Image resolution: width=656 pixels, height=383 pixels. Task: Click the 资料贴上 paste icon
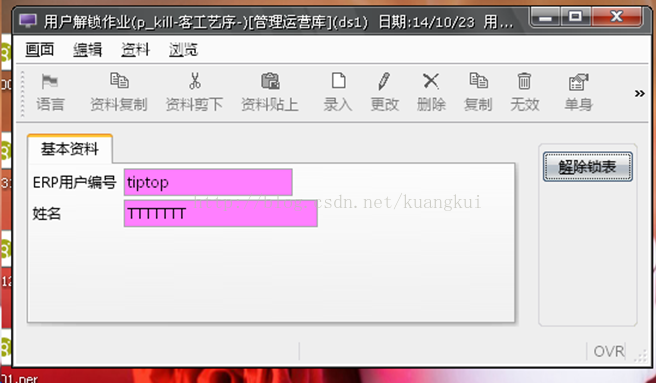[270, 81]
